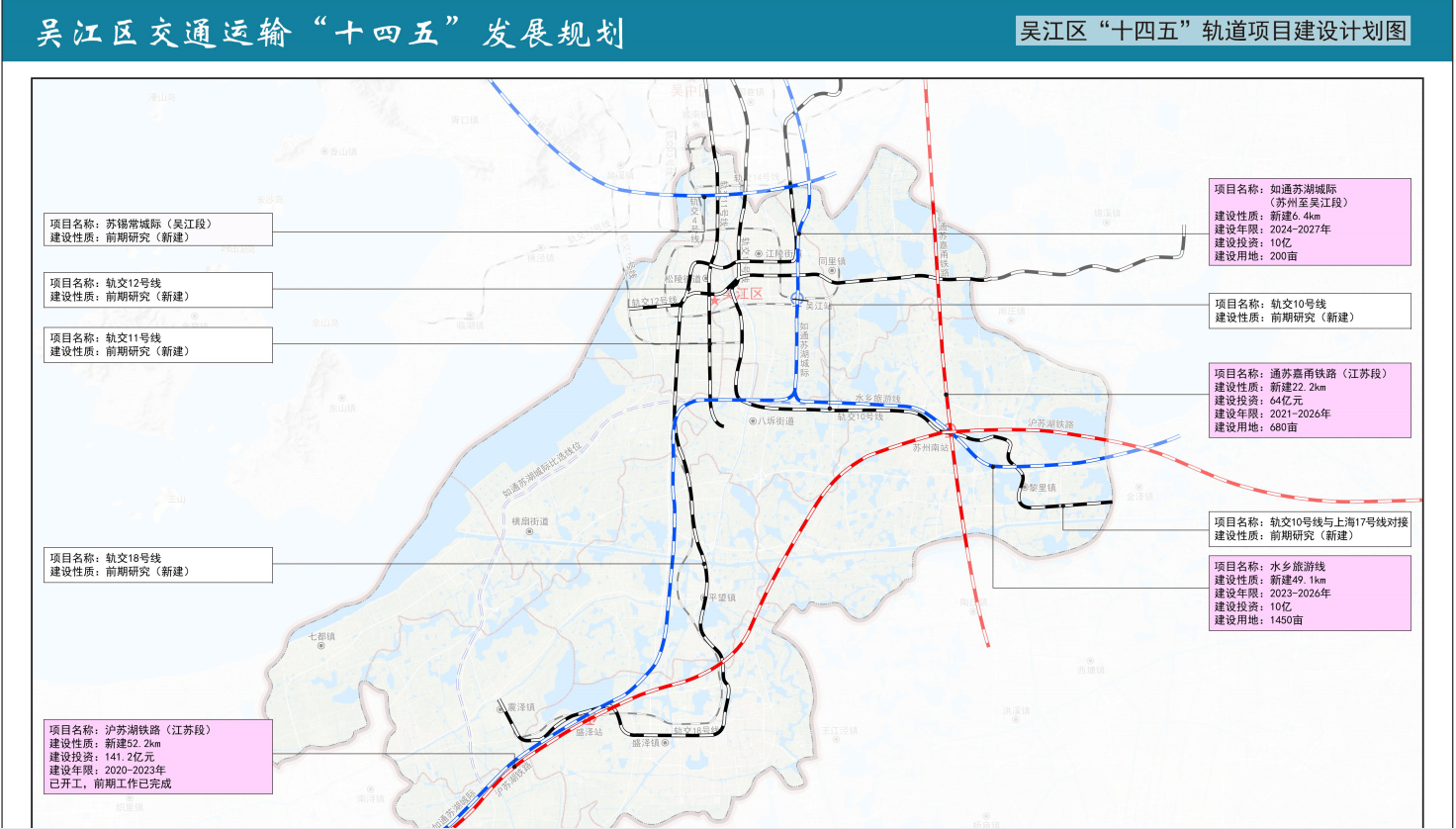This screenshot has width=1456, height=829.
Task: Click 建设性质:新建52.2km in the 沪苏湖铁路 box
Action: coord(105,744)
